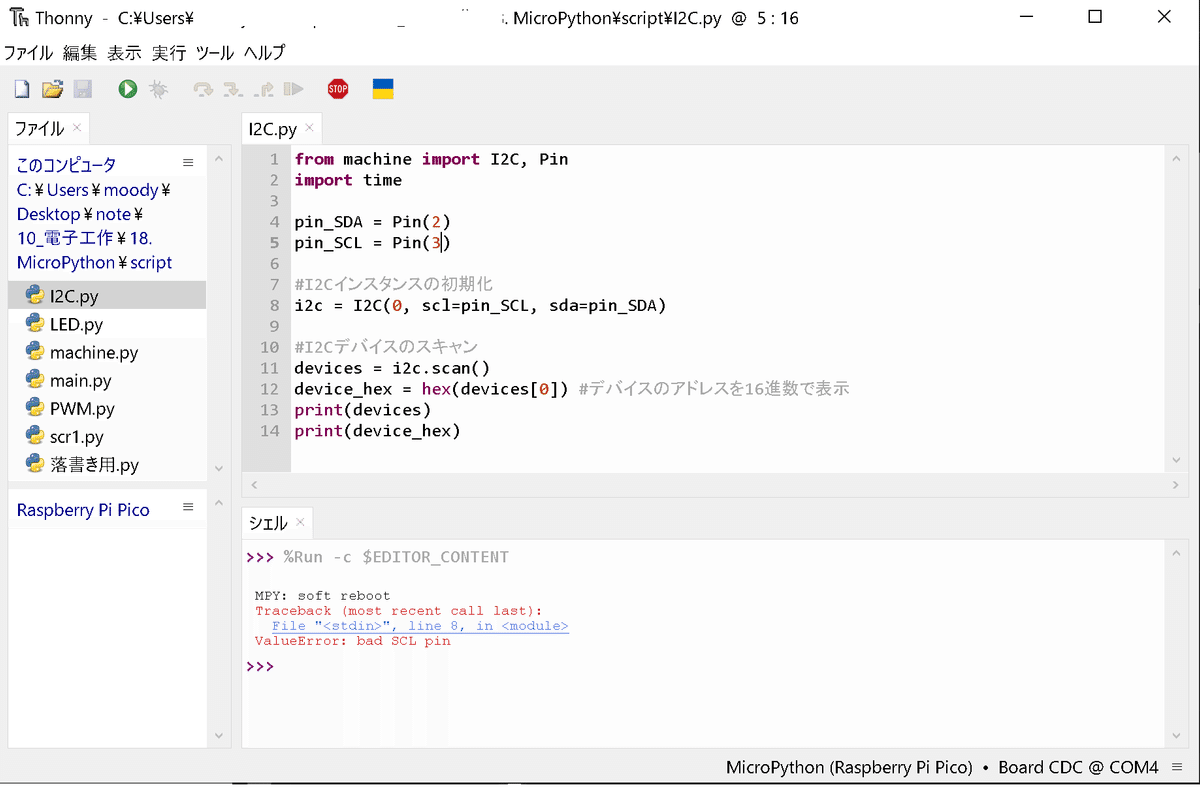Save the script with the floppy disk icon
Screen dimensions: 1200x789
83,88
